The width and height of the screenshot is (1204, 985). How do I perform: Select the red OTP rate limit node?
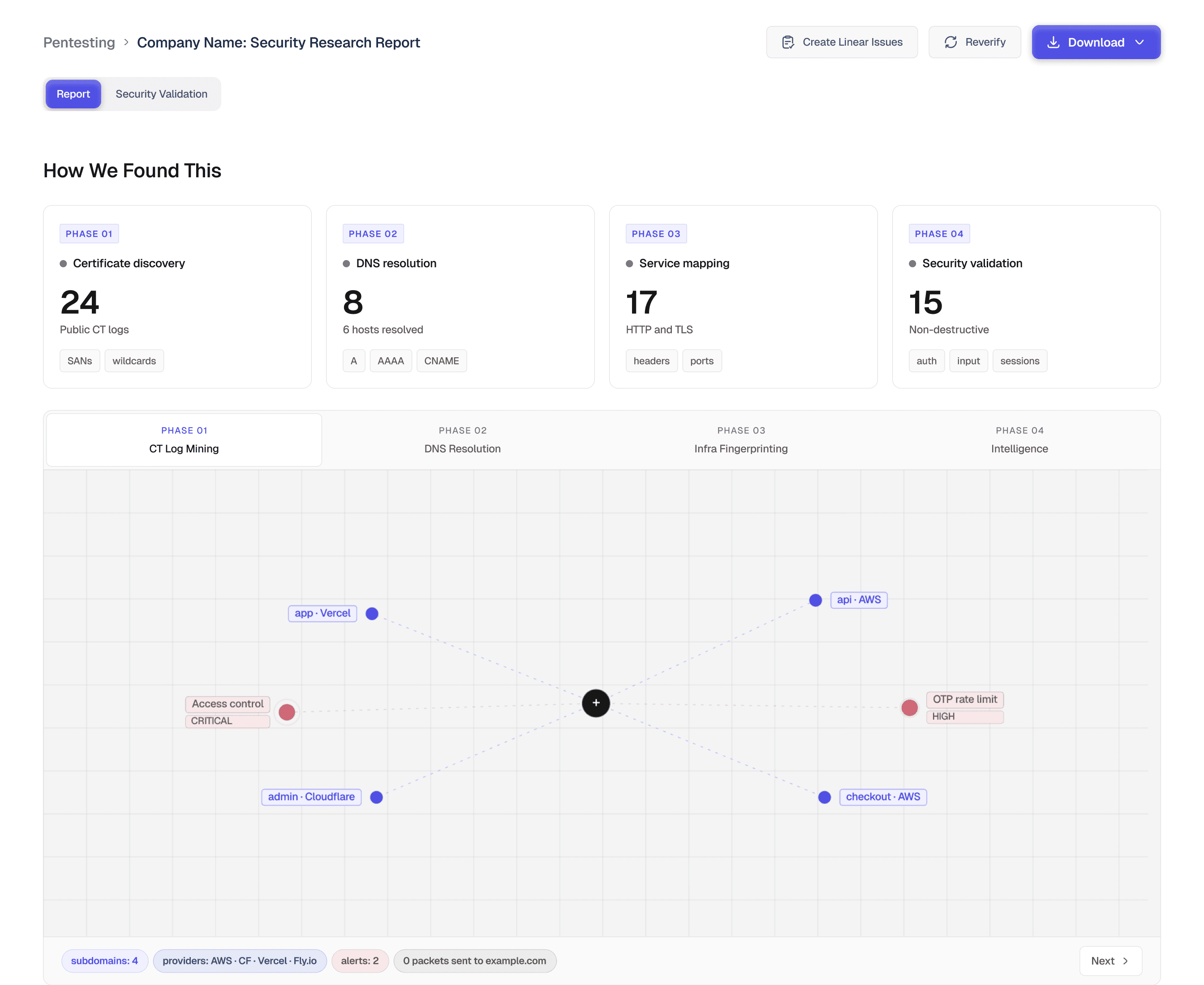tap(909, 707)
